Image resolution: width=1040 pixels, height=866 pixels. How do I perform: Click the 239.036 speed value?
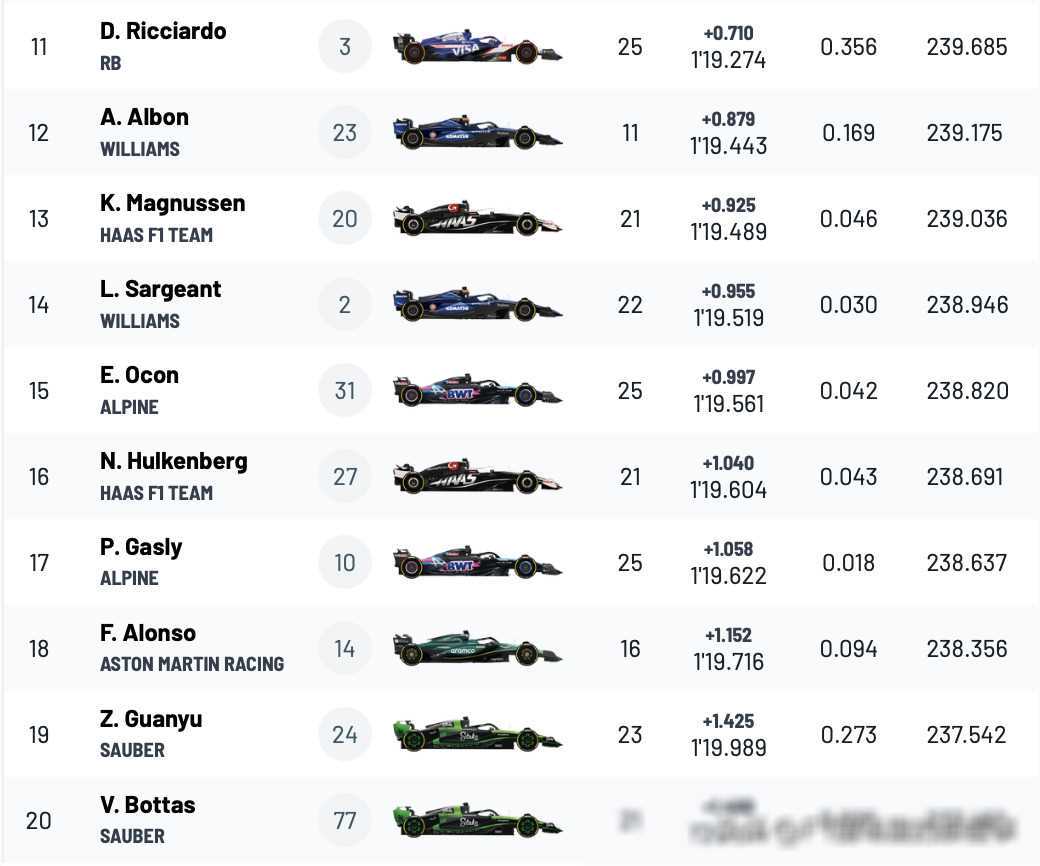(966, 219)
